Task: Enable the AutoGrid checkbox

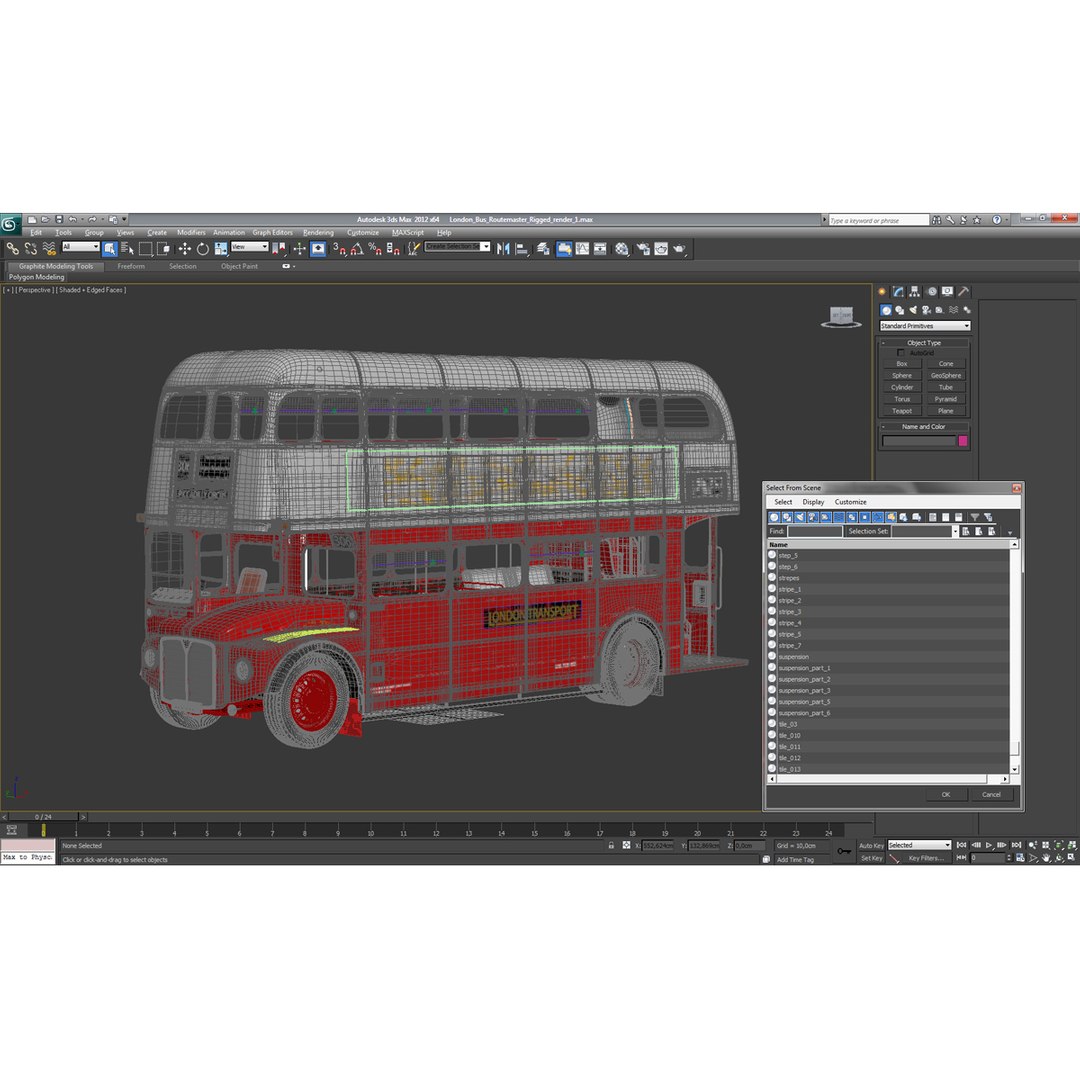Action: point(900,353)
